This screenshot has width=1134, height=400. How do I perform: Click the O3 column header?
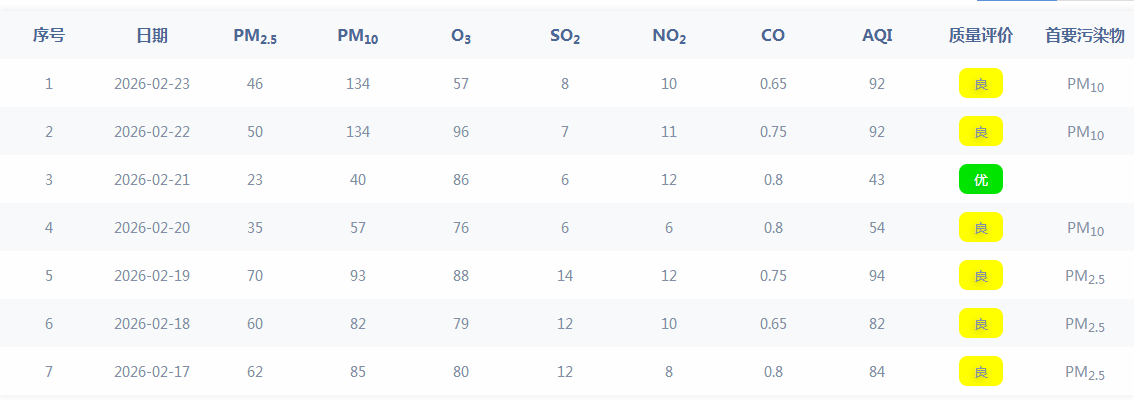[x=461, y=36]
